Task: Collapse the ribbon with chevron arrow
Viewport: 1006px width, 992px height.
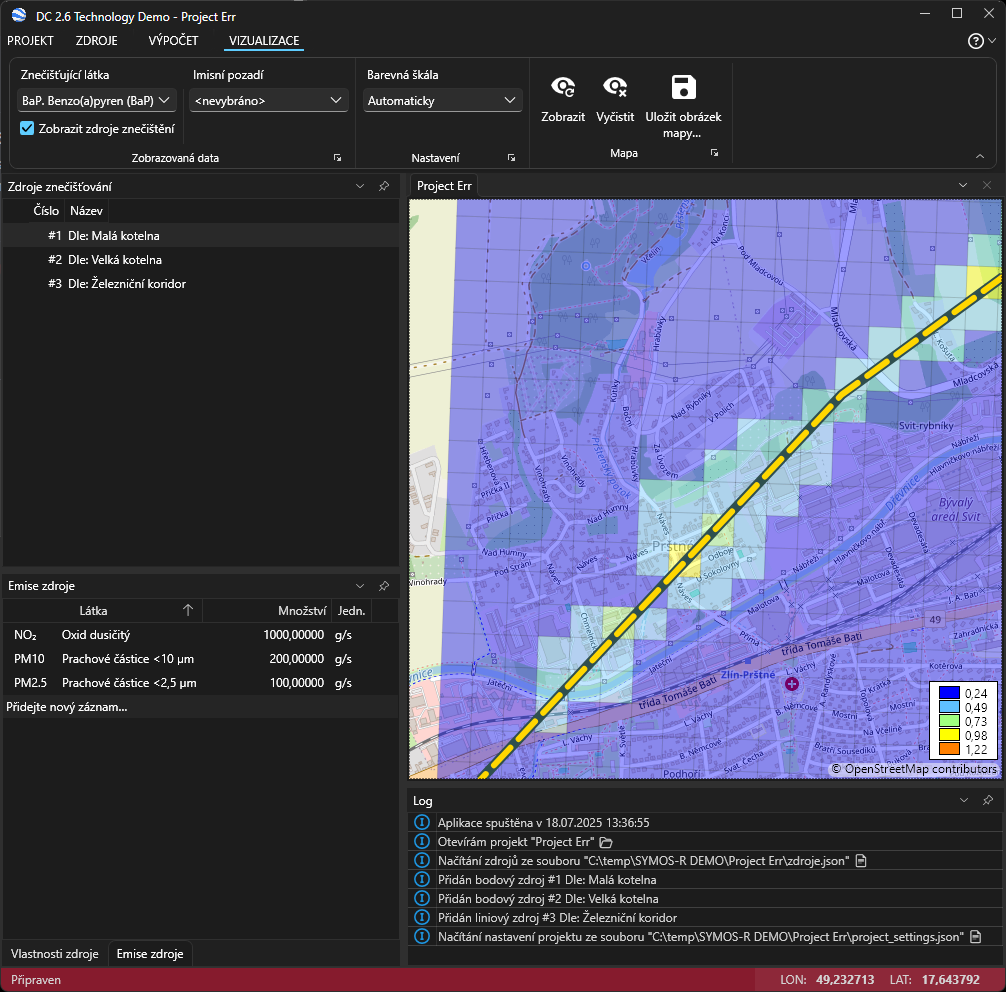Action: 979,156
